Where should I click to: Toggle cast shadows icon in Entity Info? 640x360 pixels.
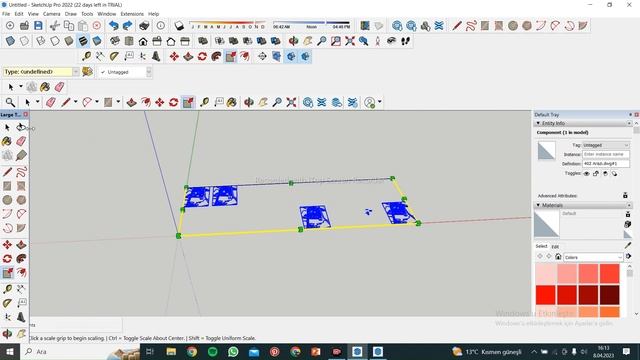click(615, 173)
